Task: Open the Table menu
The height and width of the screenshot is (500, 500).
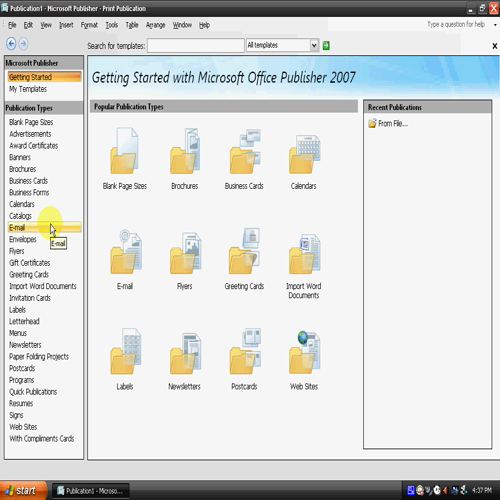Action: (x=132, y=25)
